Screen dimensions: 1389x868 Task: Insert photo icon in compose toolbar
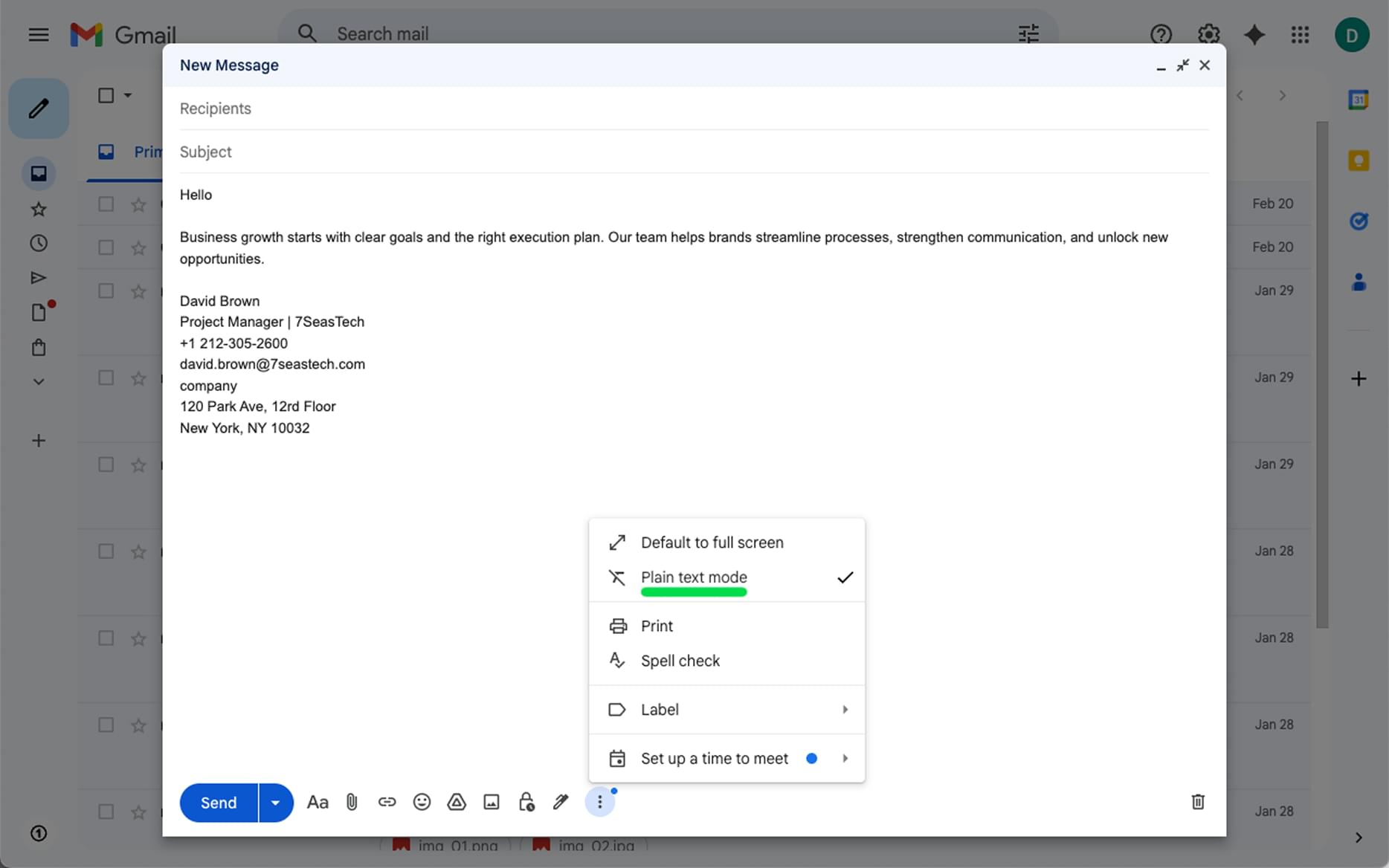492,803
